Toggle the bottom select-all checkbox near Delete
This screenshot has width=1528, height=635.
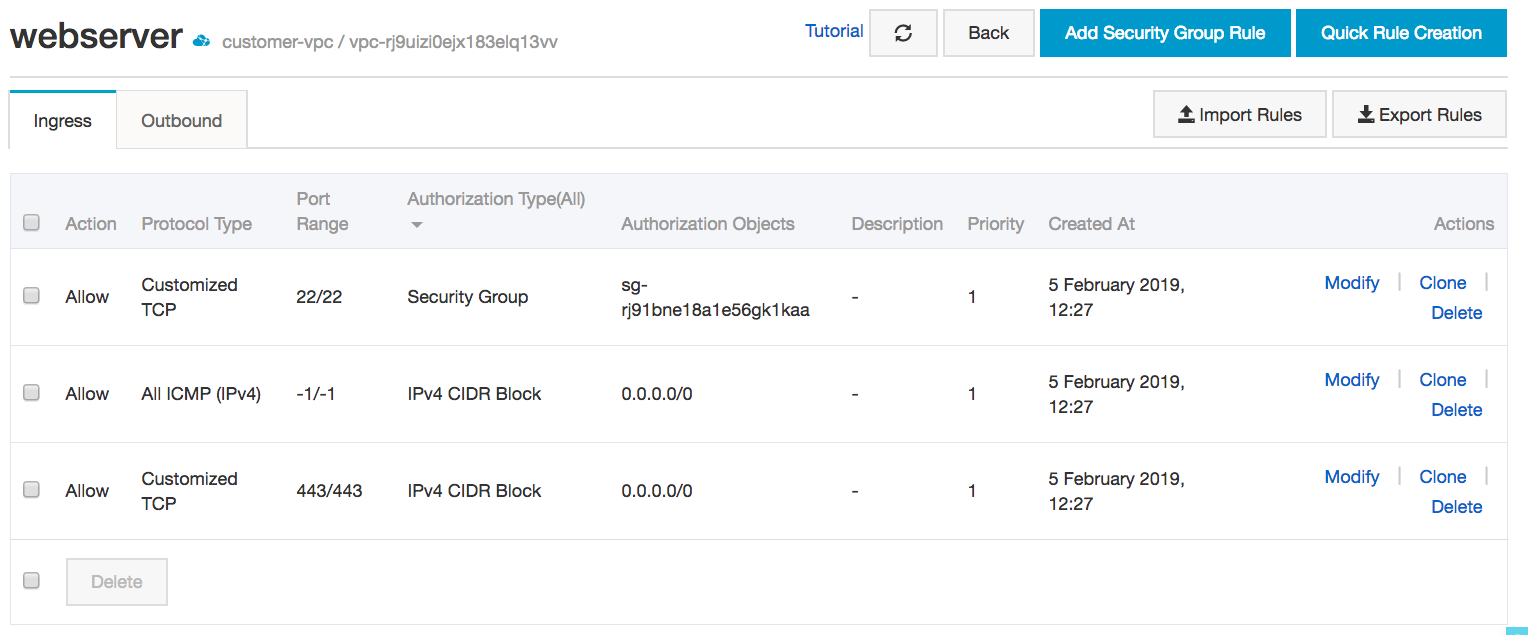31,581
